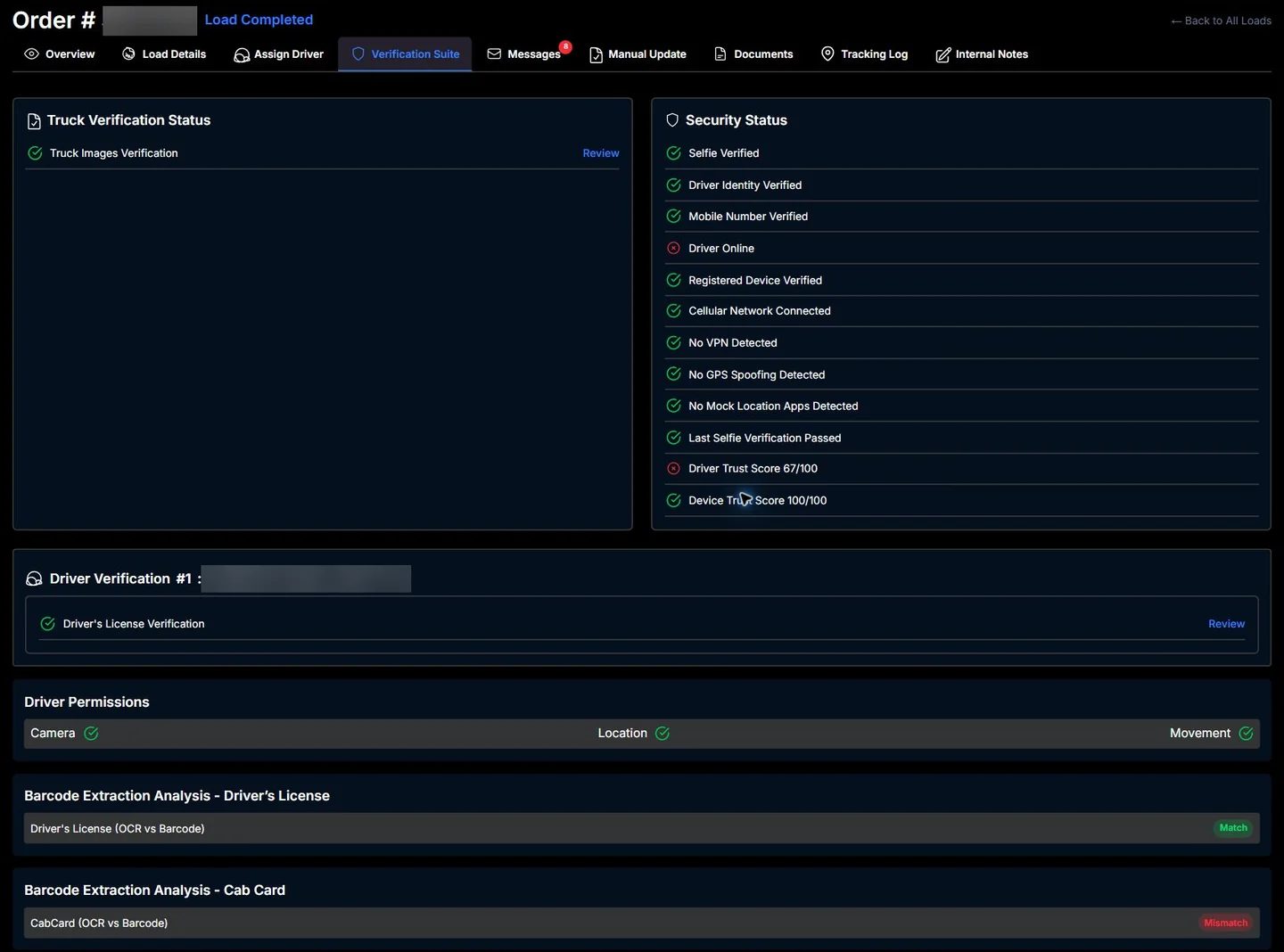
Task: Open the Assign Driver tab
Action: [x=279, y=54]
